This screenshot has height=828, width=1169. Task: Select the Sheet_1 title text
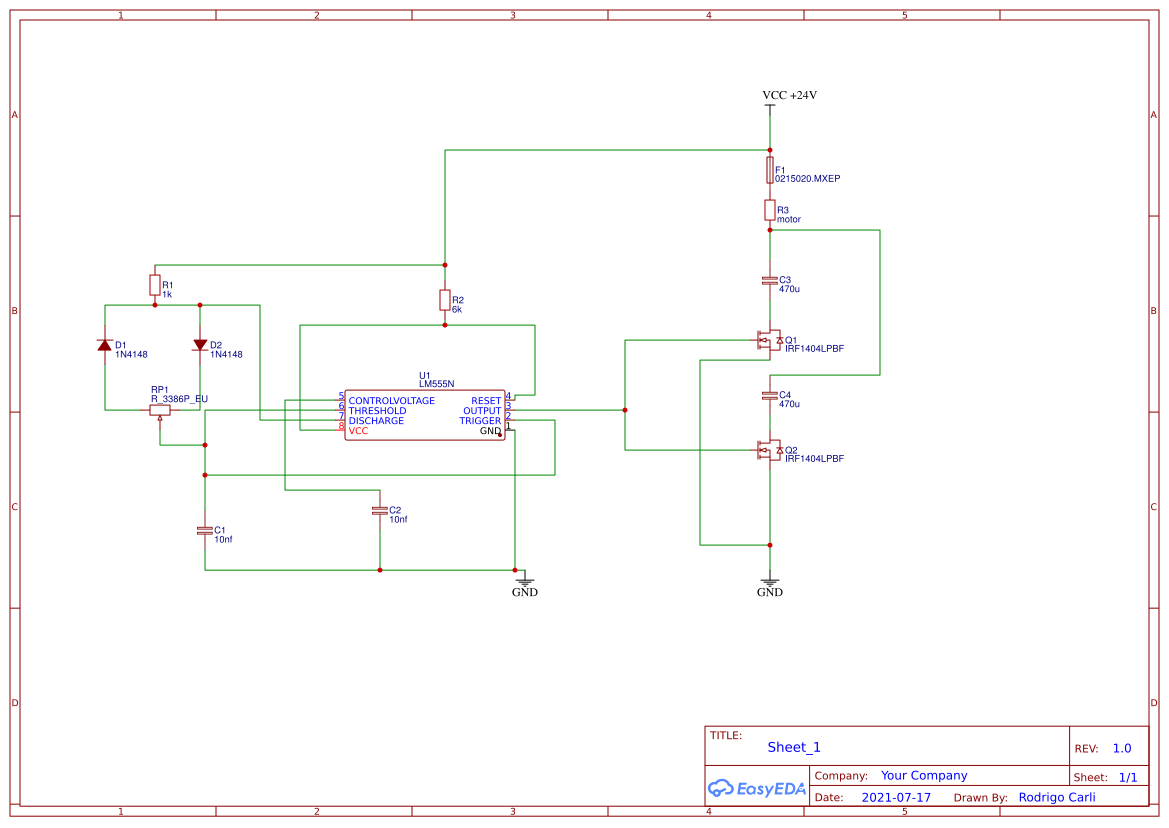793,747
